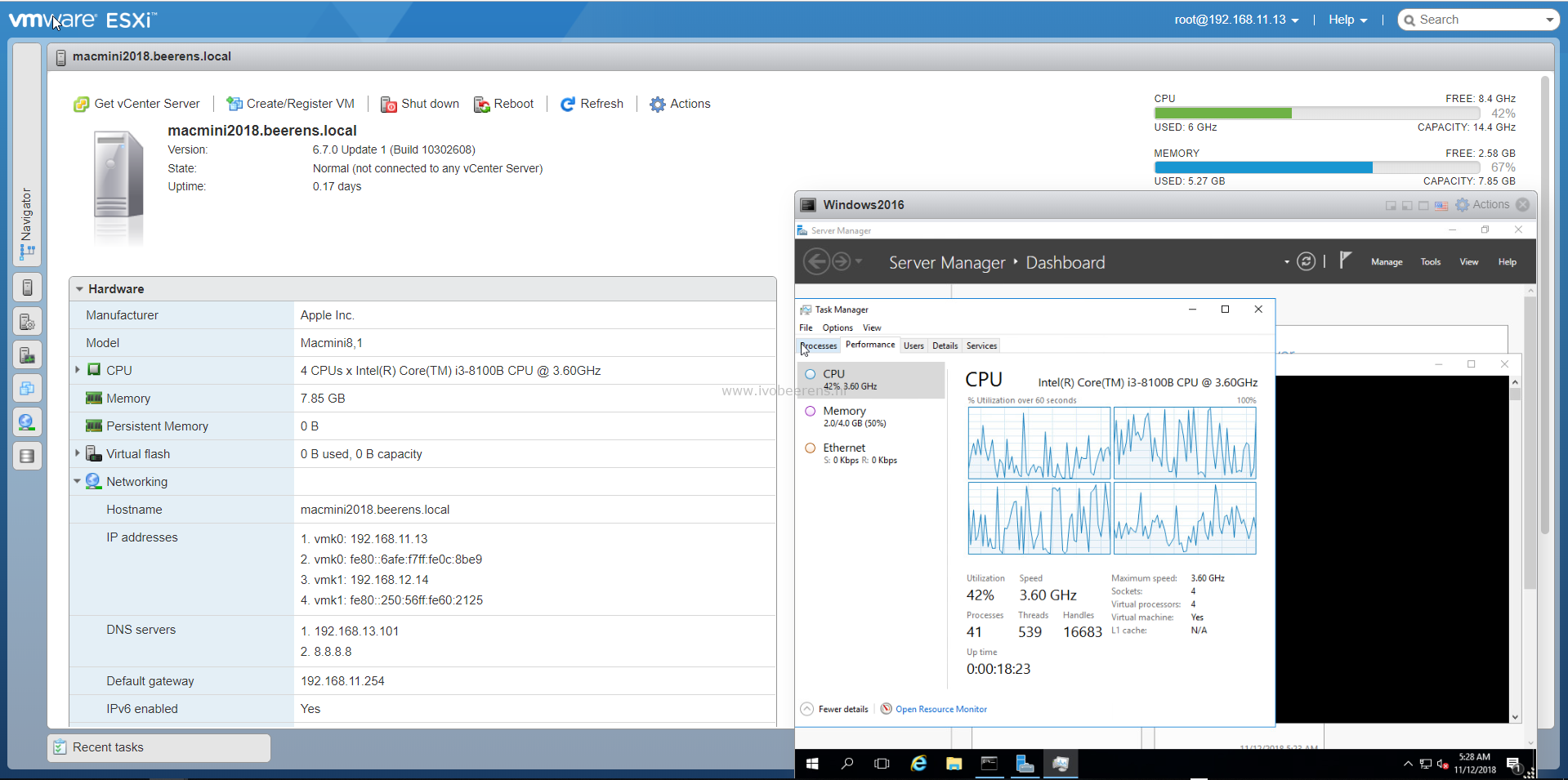Expand the CPU hardware row
The image size is (1568, 780).
pyautogui.click(x=78, y=370)
